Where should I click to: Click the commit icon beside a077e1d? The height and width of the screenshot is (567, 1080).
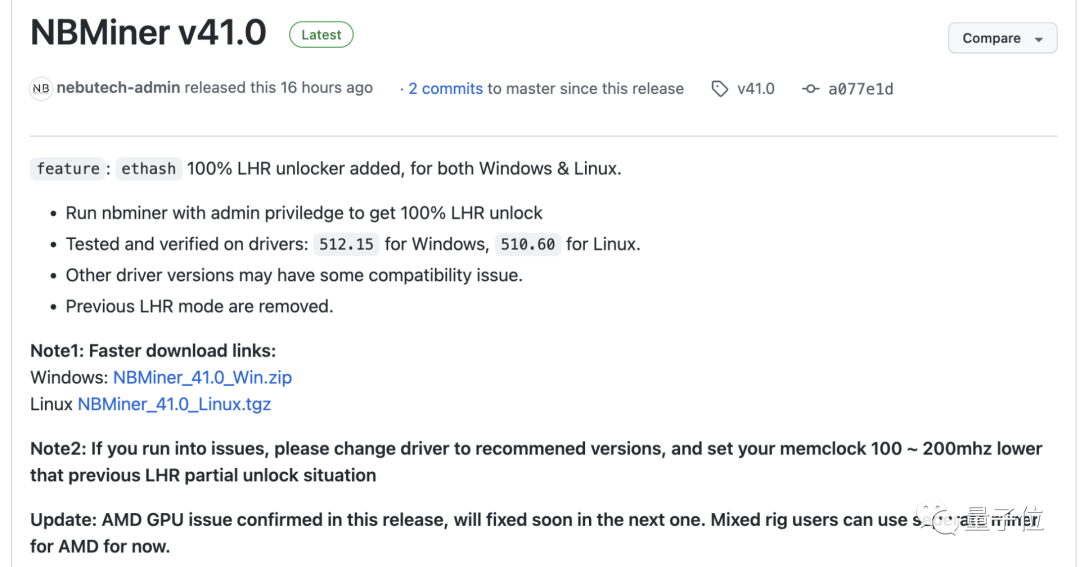tap(811, 89)
